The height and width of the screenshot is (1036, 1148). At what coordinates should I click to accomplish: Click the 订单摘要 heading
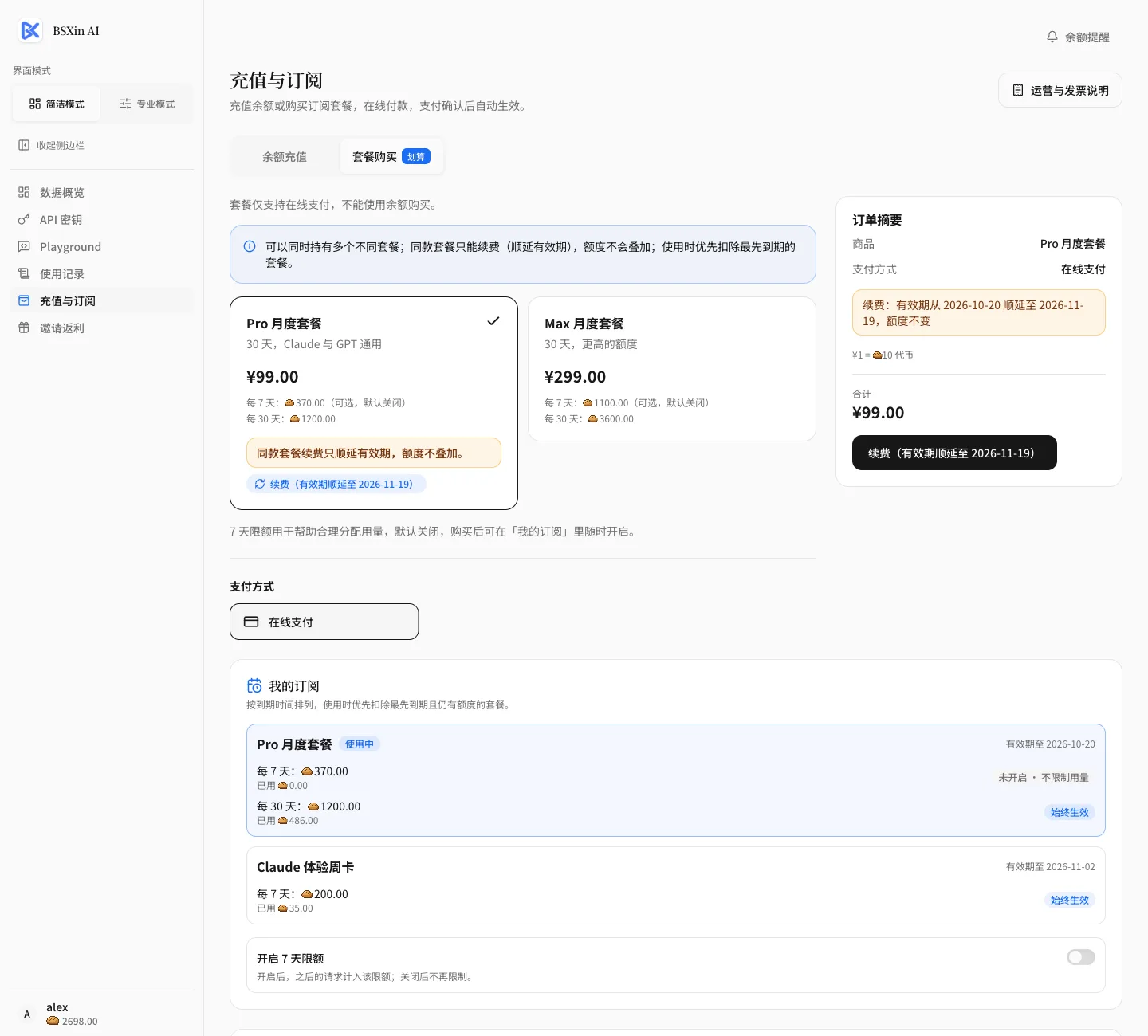click(x=877, y=220)
